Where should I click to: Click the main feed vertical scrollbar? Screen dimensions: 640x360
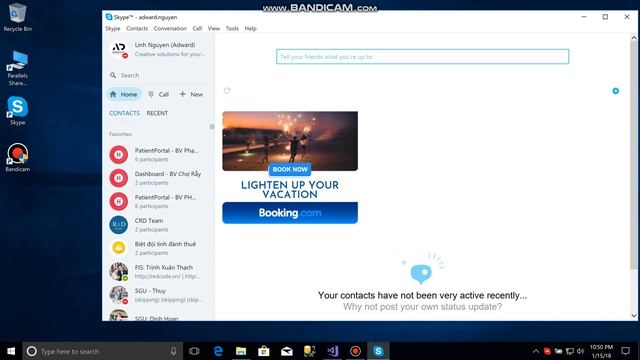coord(633,155)
